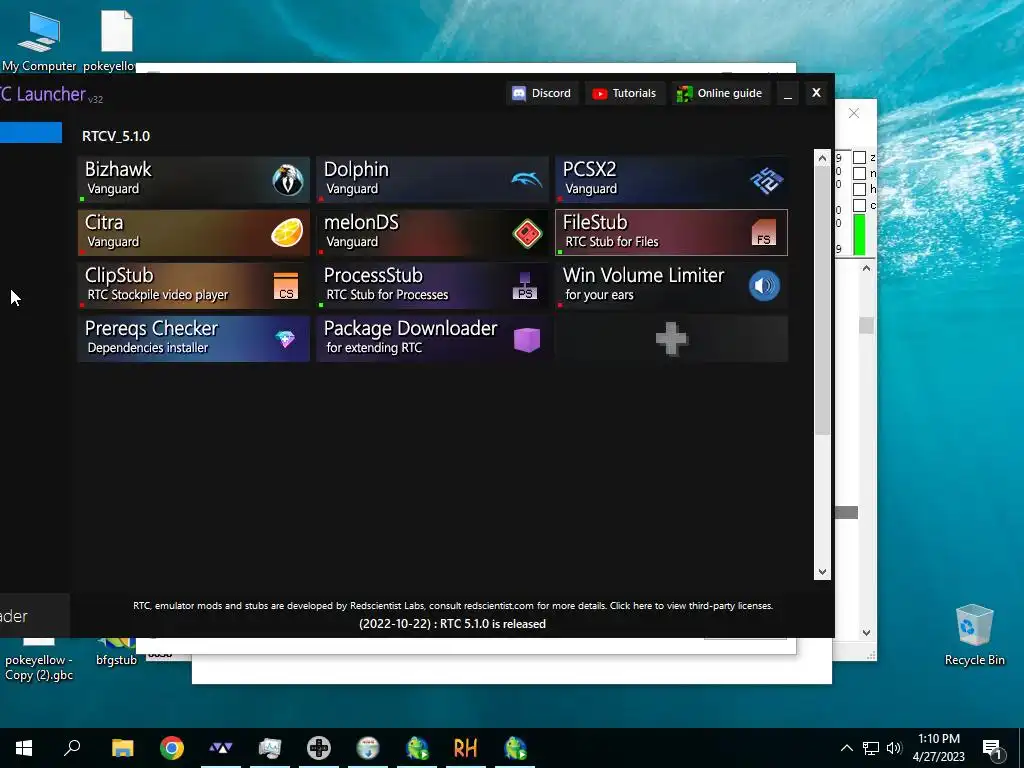This screenshot has width=1024, height=768.
Task: Click the background window's scroll up arrow
Action: (x=866, y=268)
